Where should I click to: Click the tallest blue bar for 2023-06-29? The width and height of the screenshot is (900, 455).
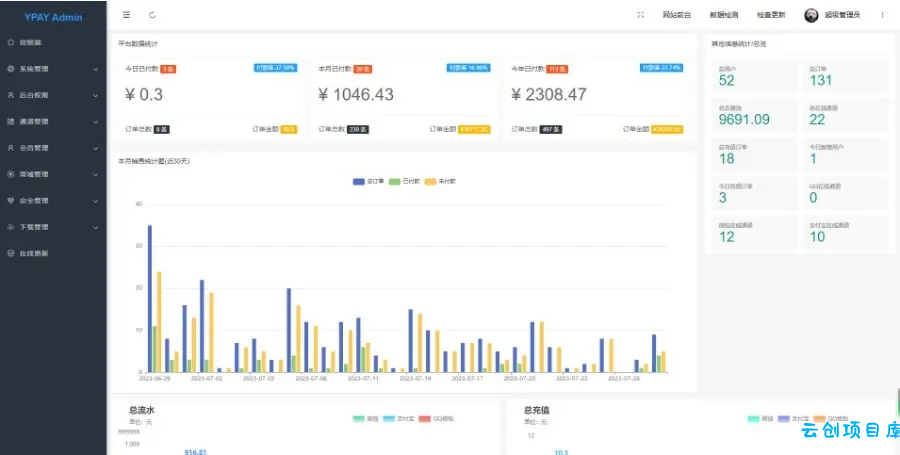150,299
